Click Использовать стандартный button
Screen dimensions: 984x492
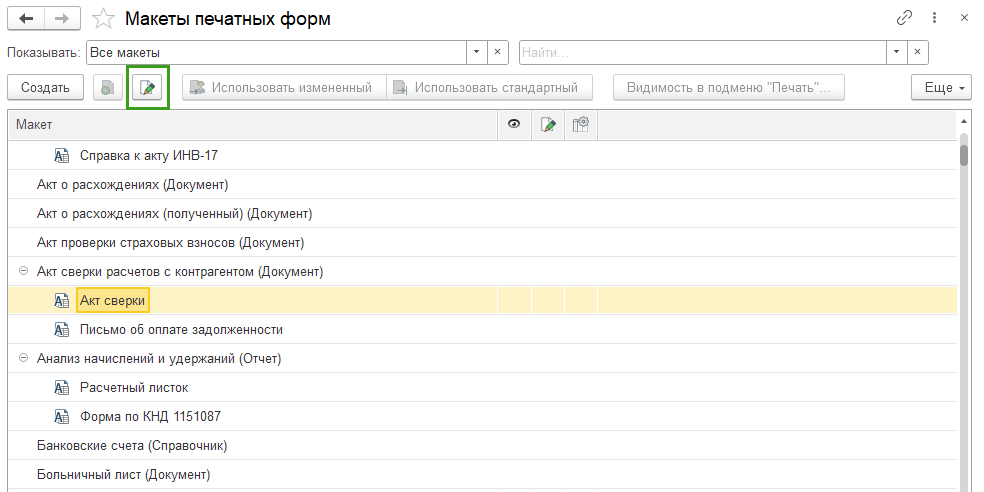(x=489, y=88)
